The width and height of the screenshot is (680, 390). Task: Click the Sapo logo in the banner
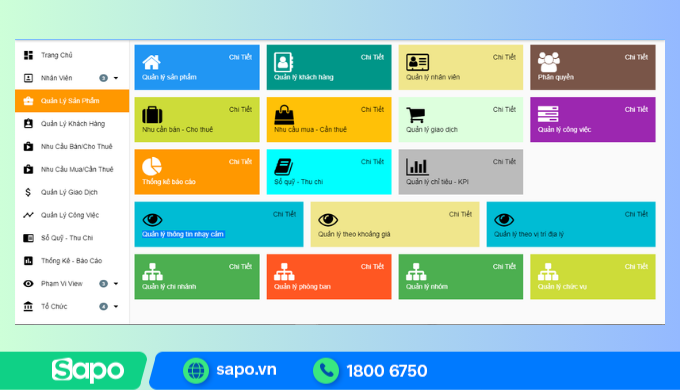pos(88,371)
